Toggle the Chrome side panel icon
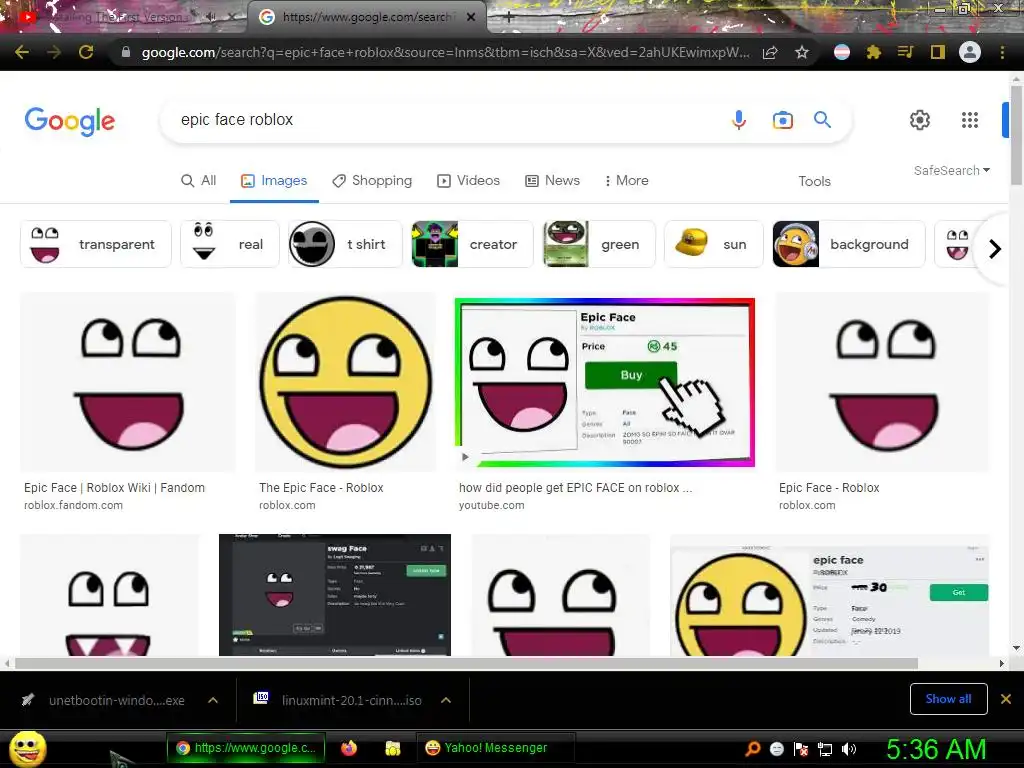The width and height of the screenshot is (1024, 768). (x=938, y=52)
